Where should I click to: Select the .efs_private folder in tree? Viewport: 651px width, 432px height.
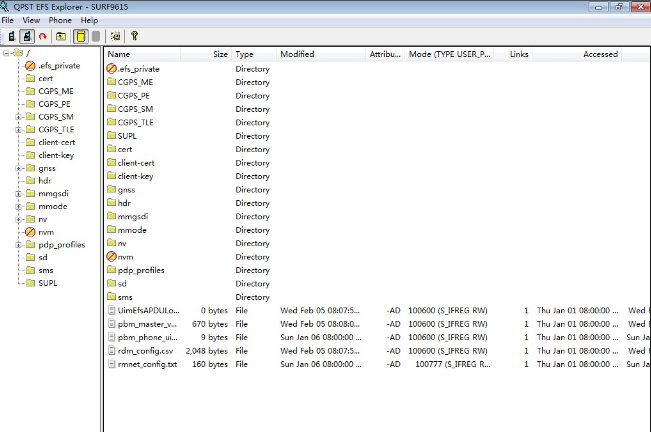60,65
